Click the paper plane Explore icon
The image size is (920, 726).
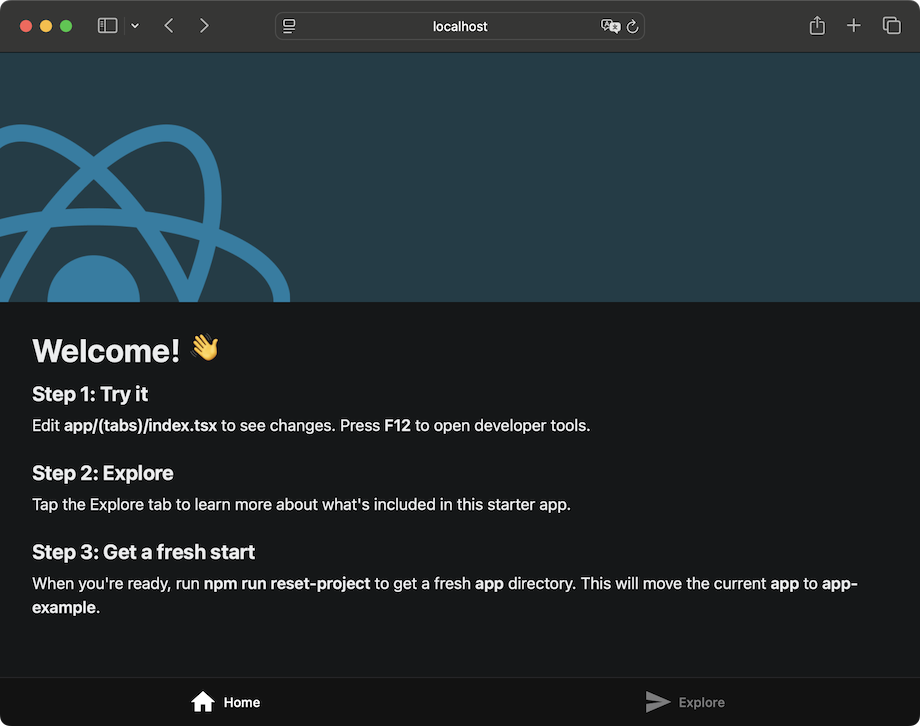click(658, 701)
